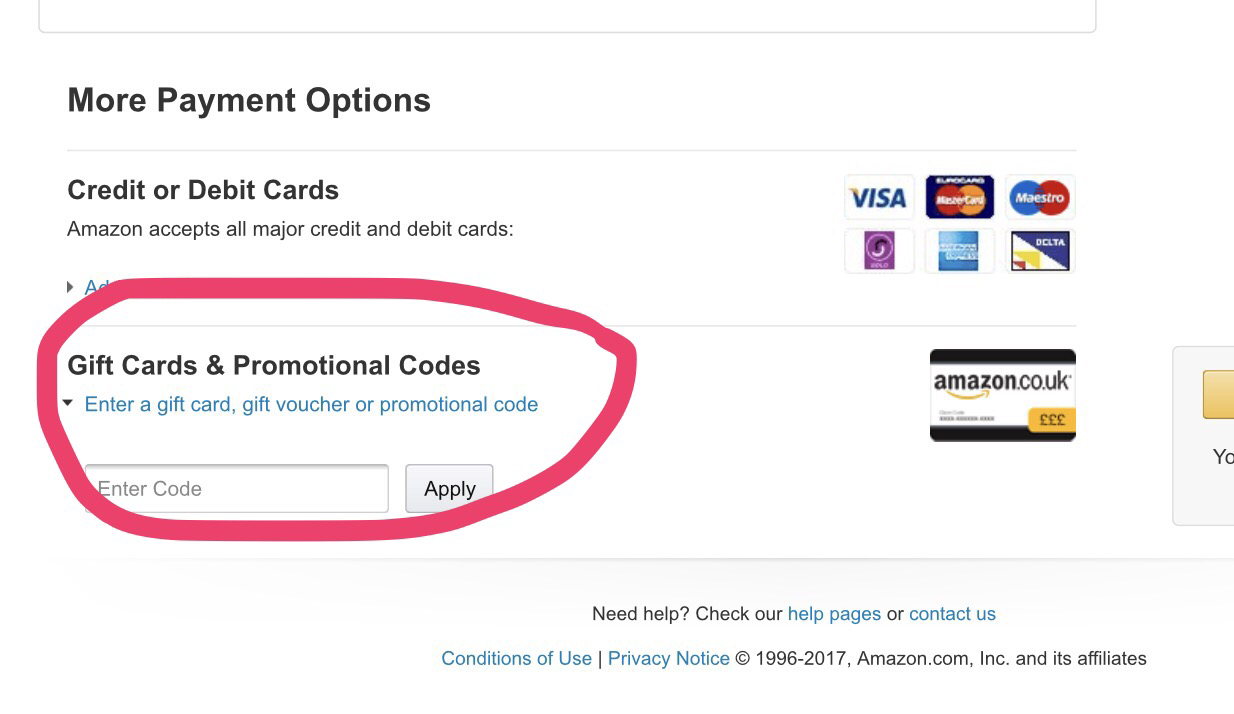Click the Gift Cards & Promotional Codes heading
This screenshot has height=714, width=1234.
274,365
